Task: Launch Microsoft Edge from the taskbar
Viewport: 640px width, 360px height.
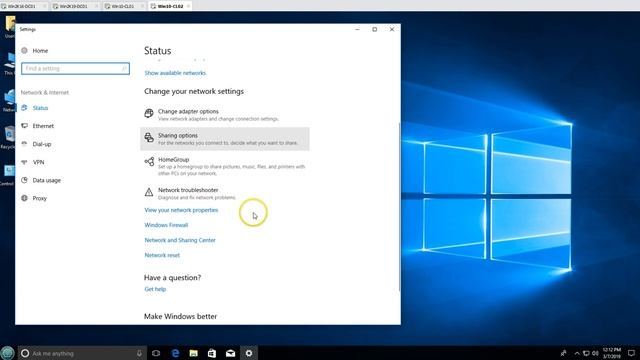Action: click(x=175, y=353)
